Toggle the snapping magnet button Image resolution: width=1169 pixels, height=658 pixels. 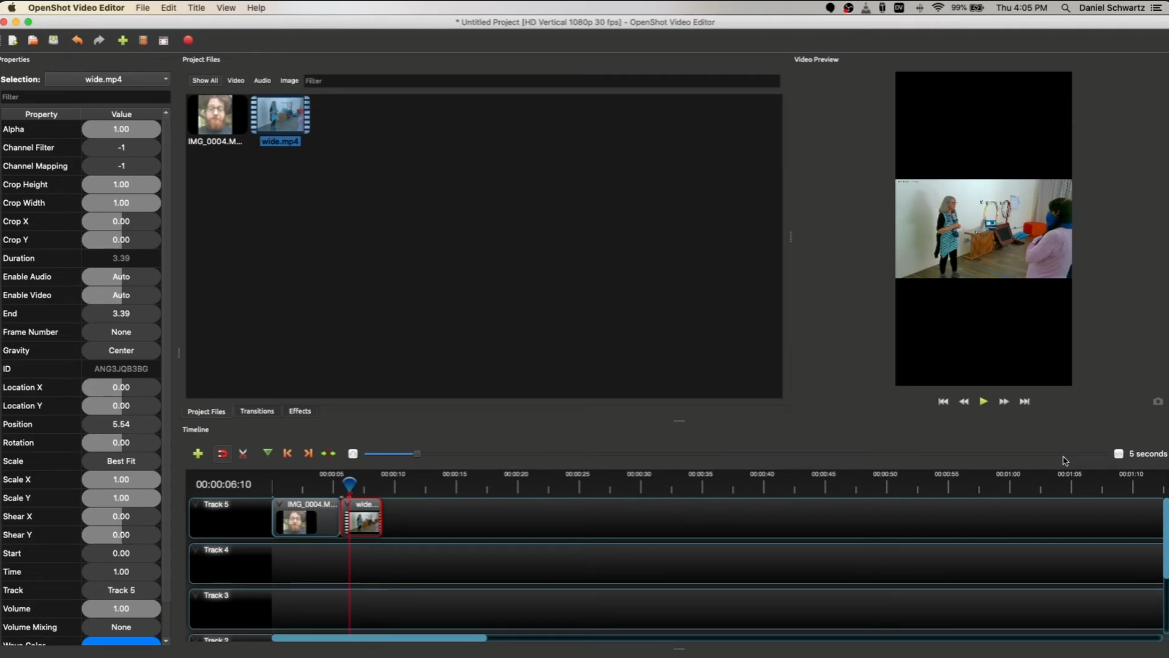pos(222,453)
